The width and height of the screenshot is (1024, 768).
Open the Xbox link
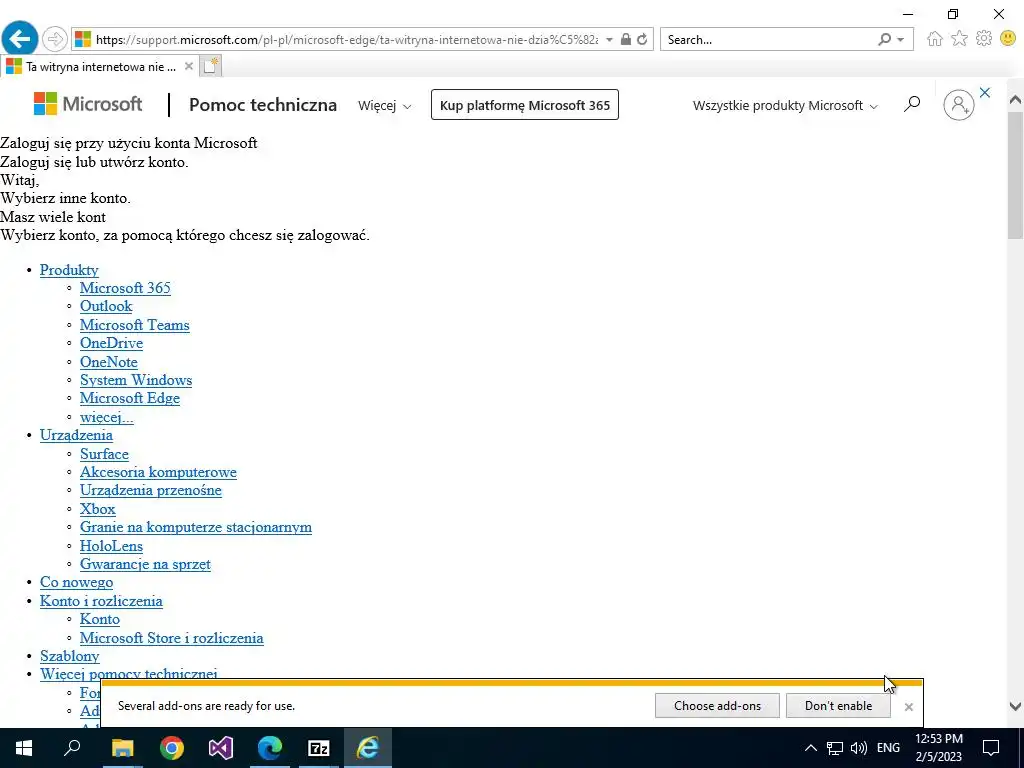pyautogui.click(x=98, y=509)
